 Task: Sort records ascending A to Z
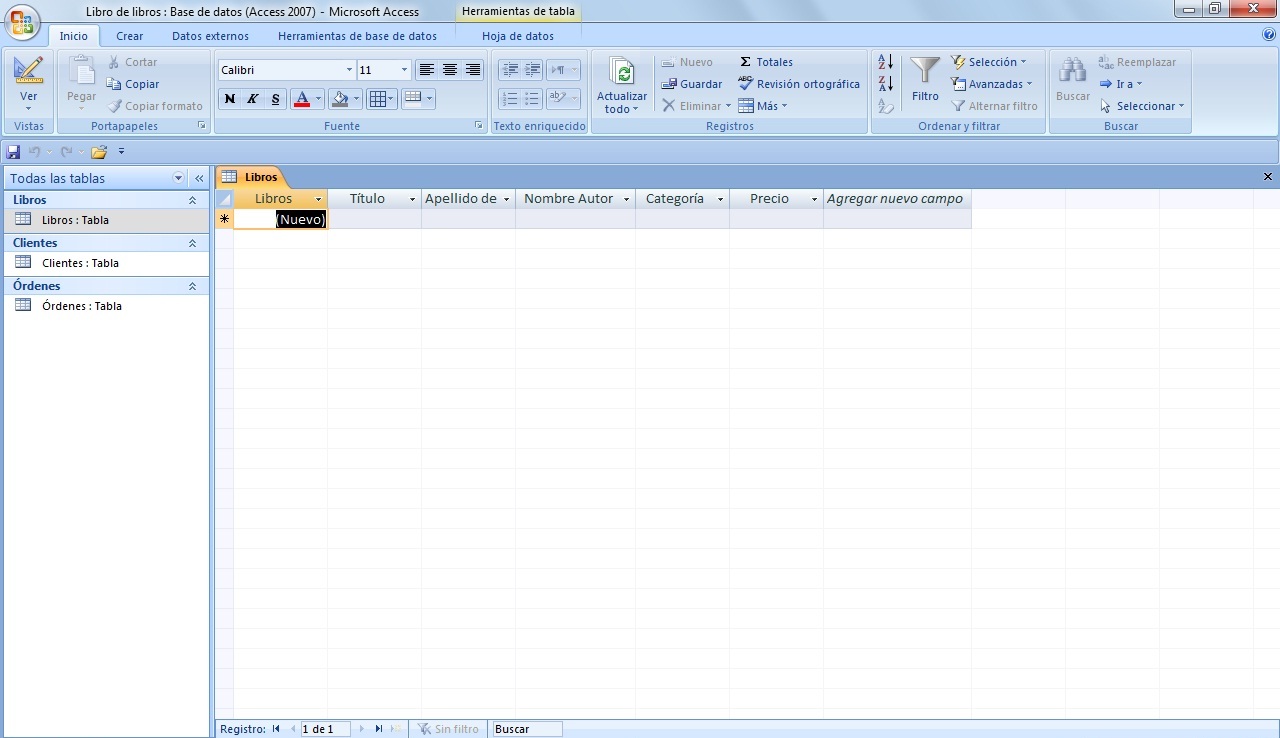(x=884, y=61)
